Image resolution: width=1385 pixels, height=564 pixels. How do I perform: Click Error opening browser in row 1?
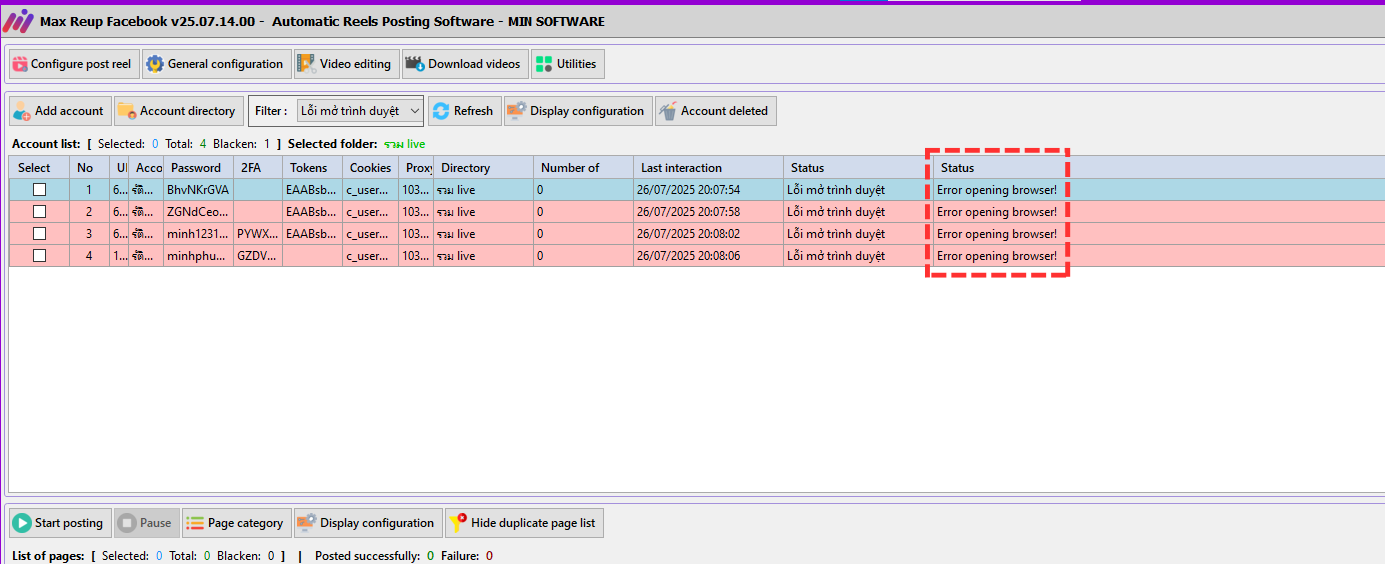click(997, 190)
